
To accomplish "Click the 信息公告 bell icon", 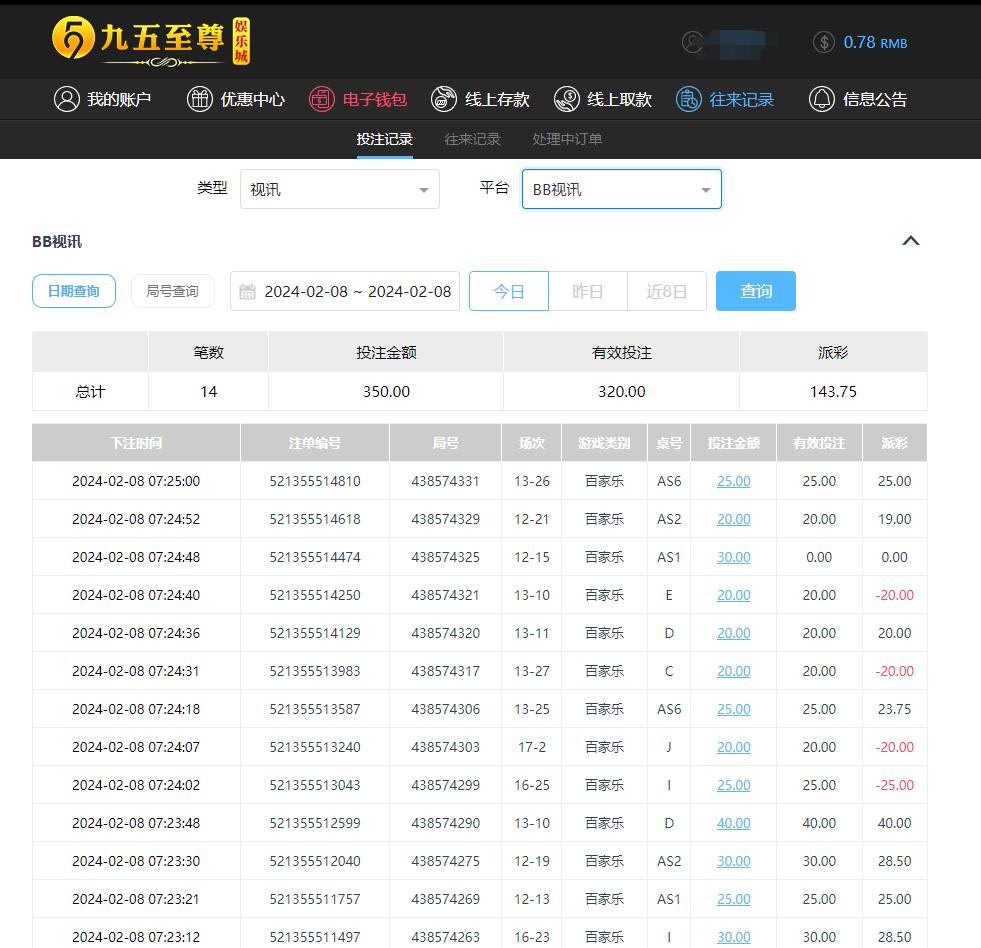I will (x=821, y=99).
